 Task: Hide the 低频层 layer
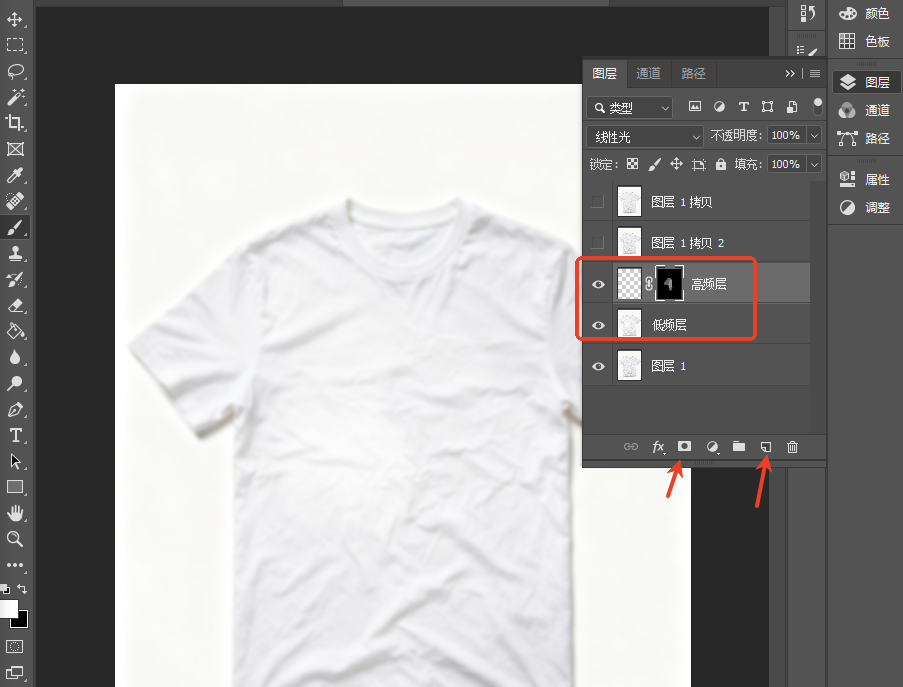(x=598, y=325)
